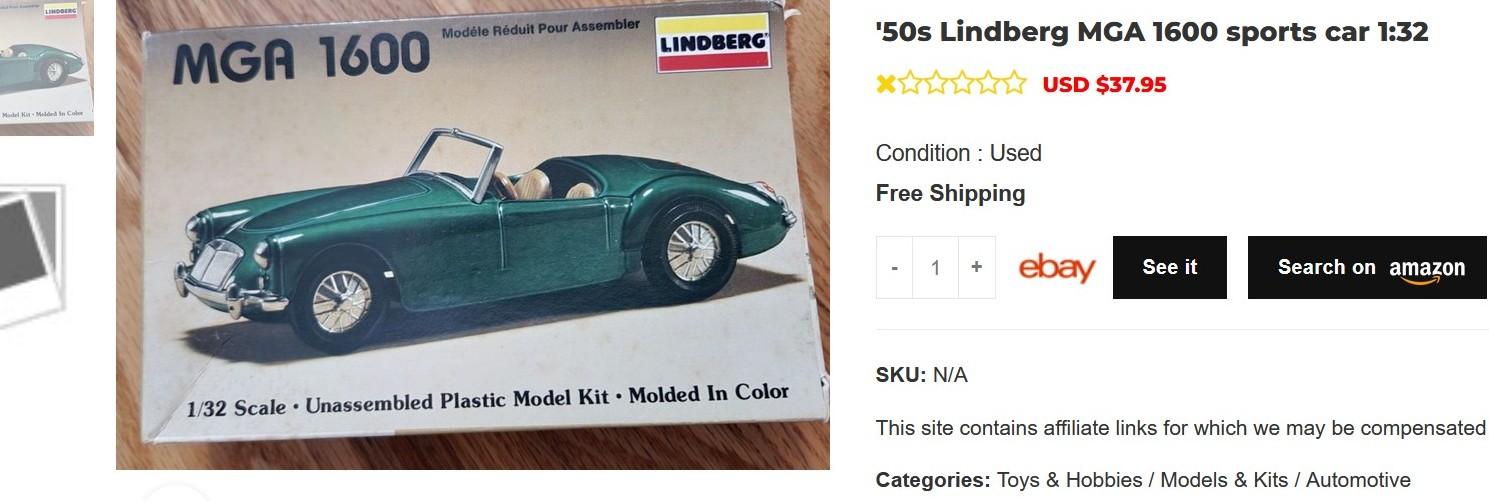Open the Automotive category link
Viewport: 1489px width, 501px height.
1358,480
